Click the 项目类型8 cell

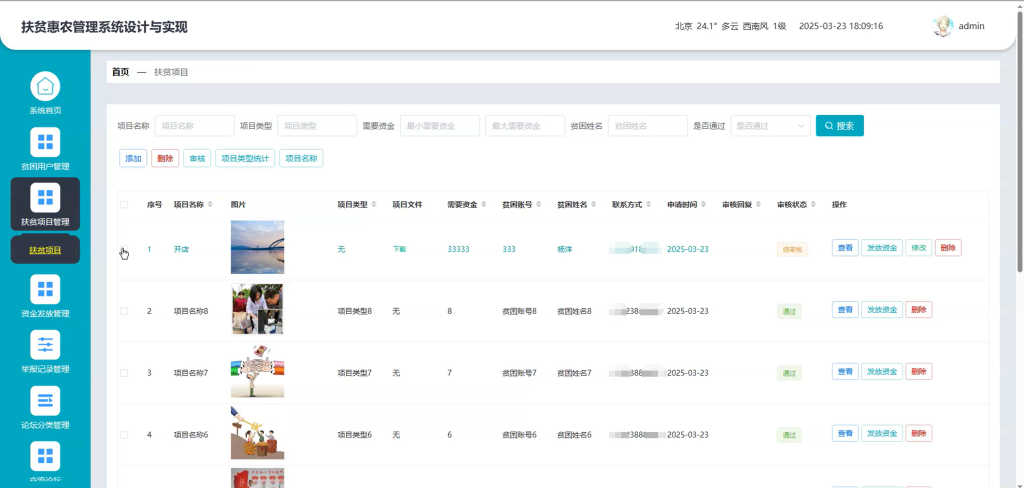coord(355,311)
